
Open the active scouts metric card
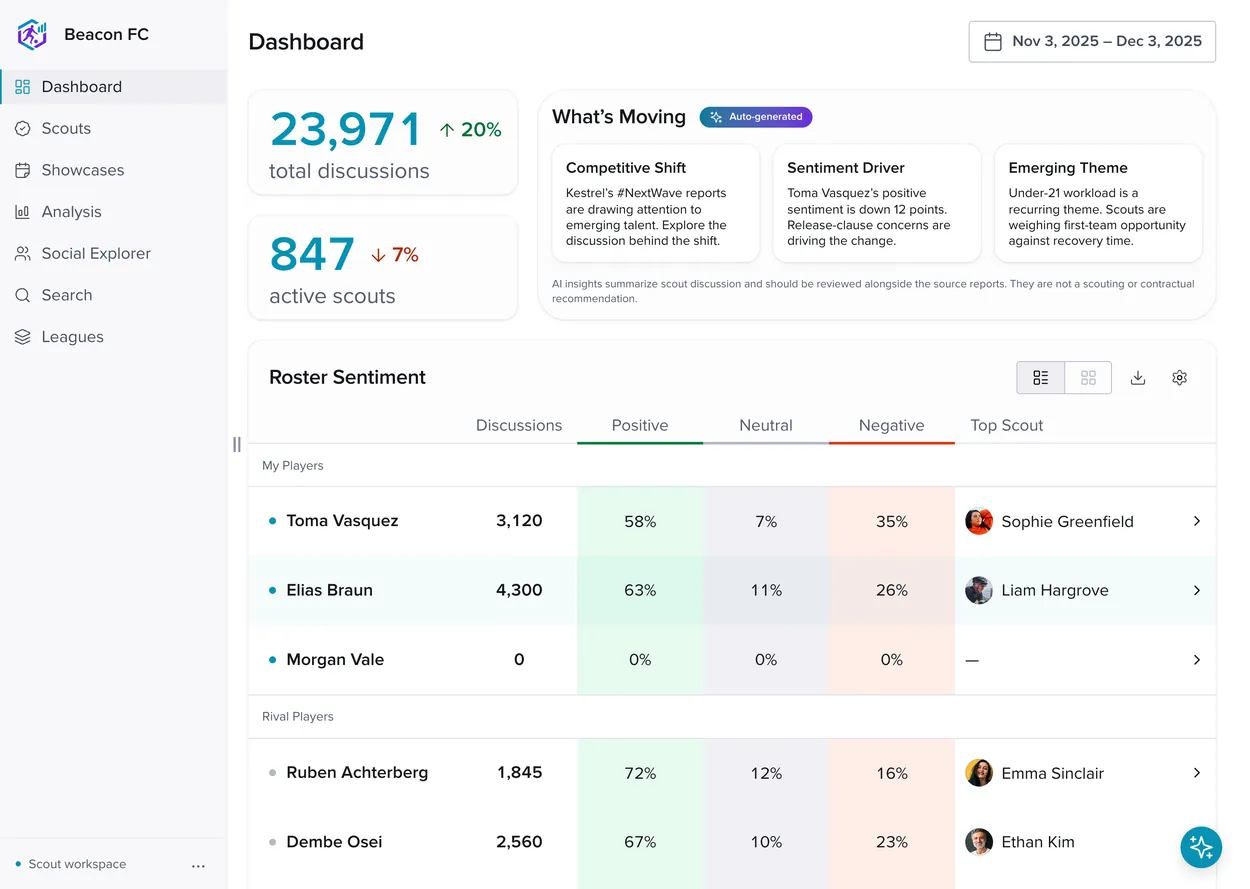point(383,268)
